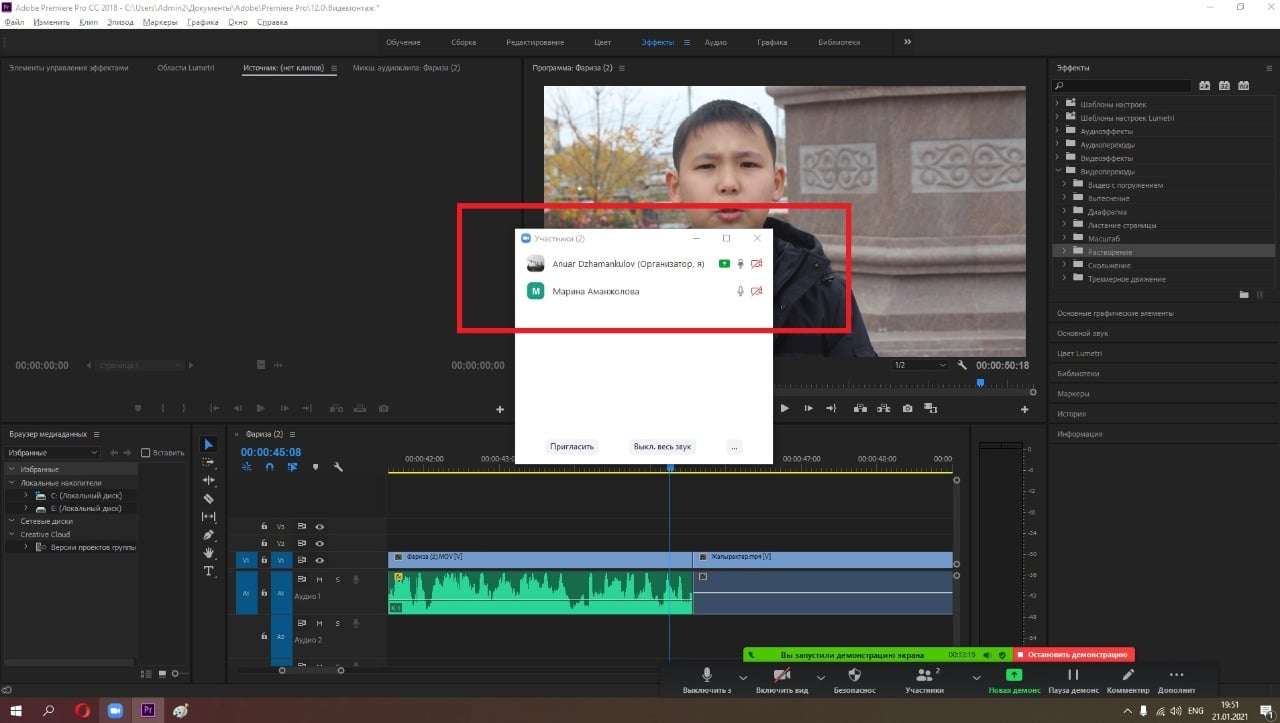This screenshot has width=1280, height=723.
Task: Click the Пригласить button in participants window
Action: [x=572, y=447]
